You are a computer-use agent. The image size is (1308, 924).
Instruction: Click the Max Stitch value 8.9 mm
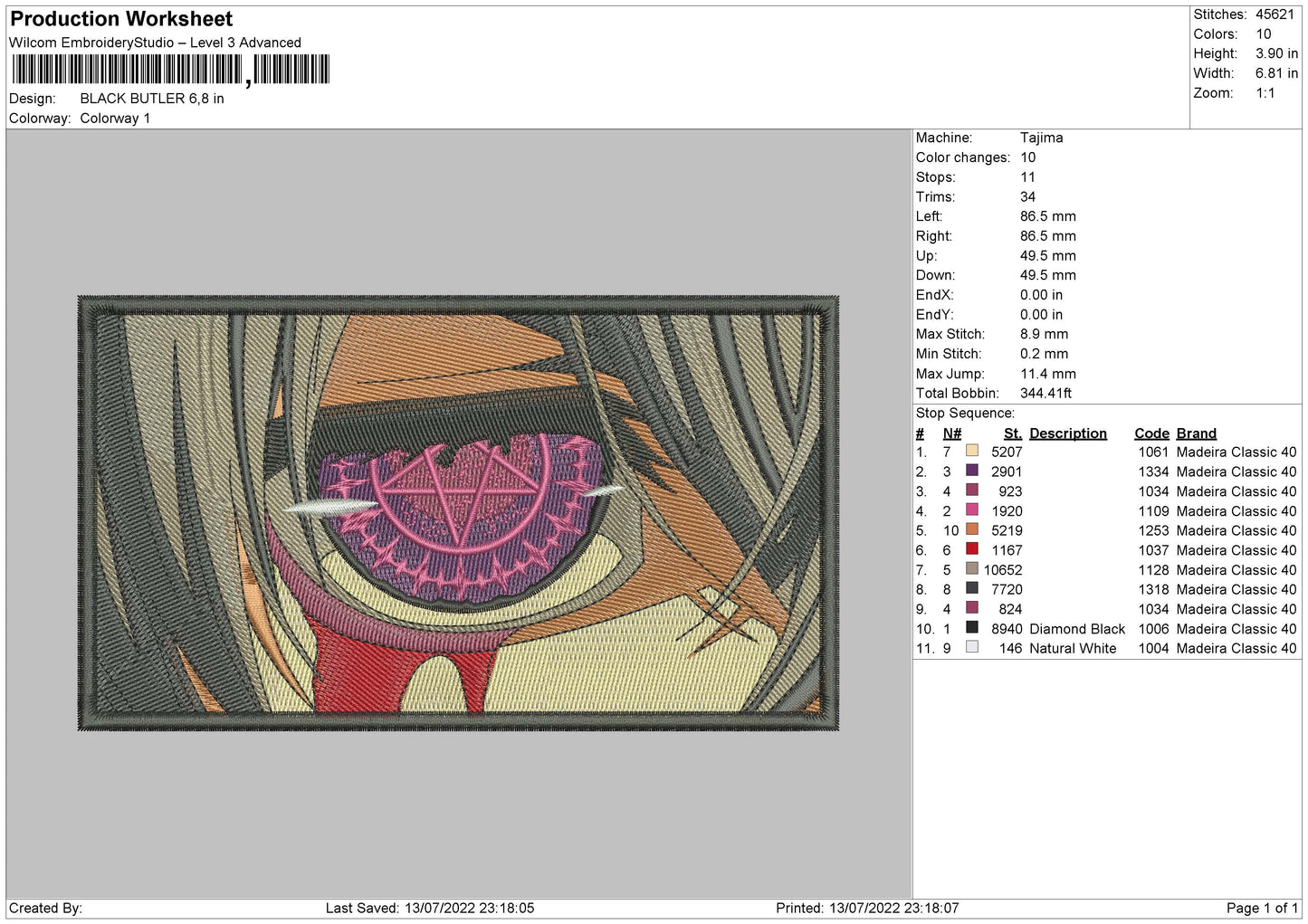(x=1044, y=334)
